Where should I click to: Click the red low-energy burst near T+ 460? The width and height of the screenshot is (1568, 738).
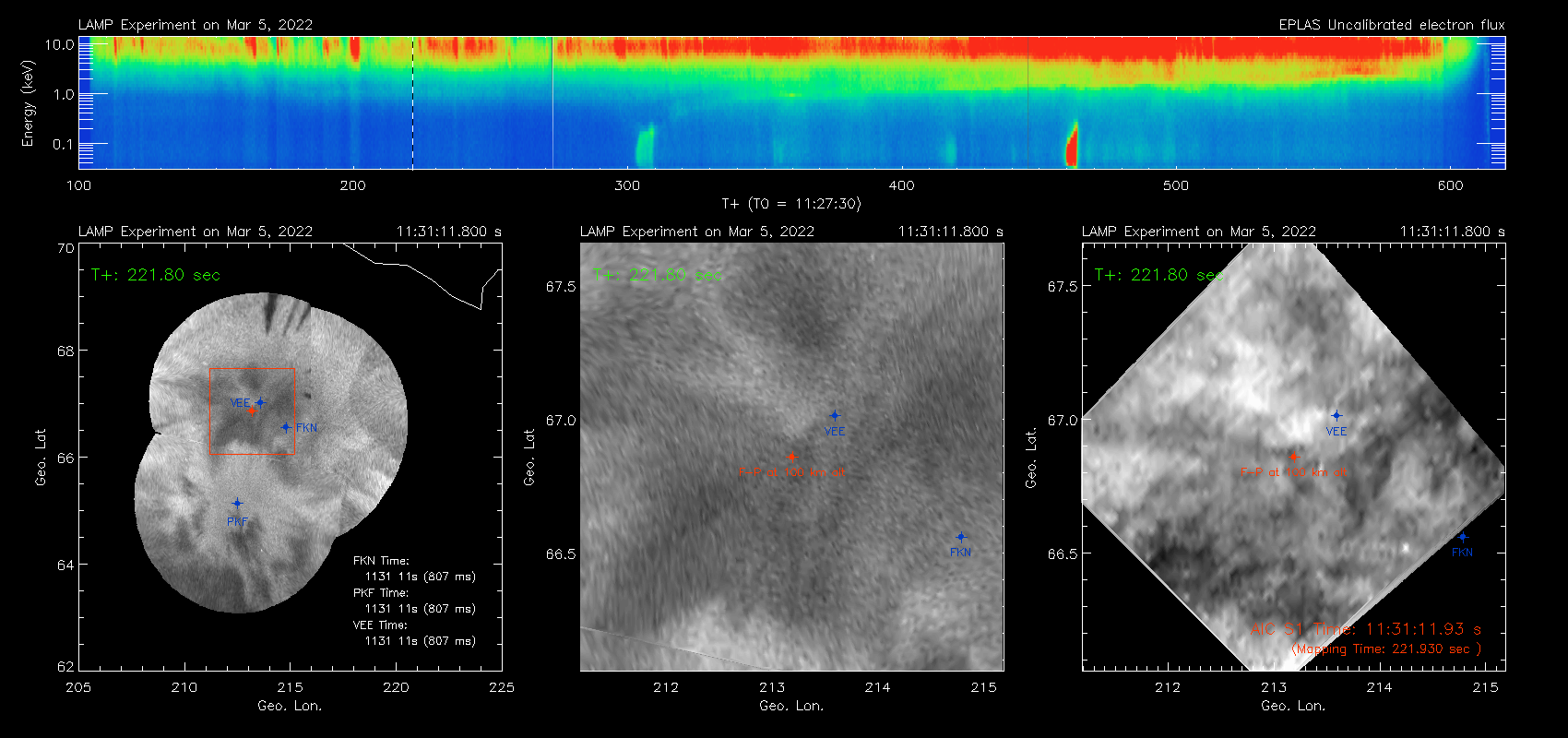[1072, 146]
